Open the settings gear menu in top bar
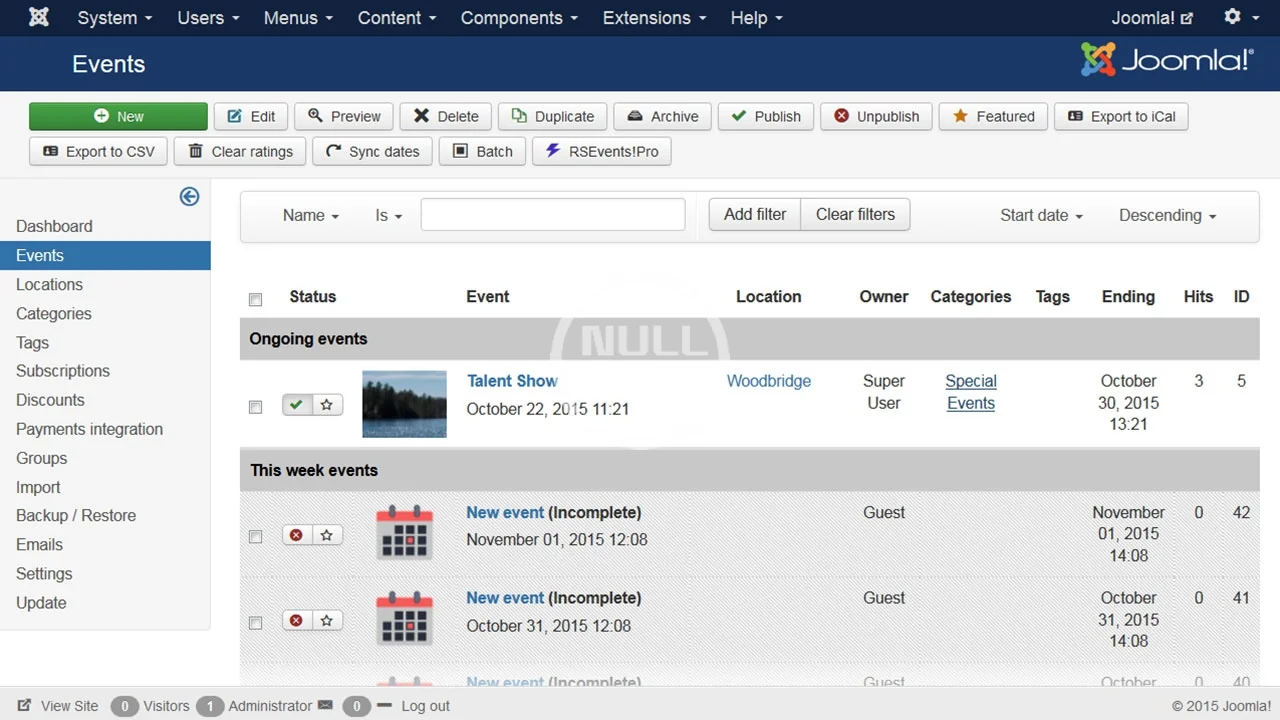The width and height of the screenshot is (1280, 720). coord(1239,18)
